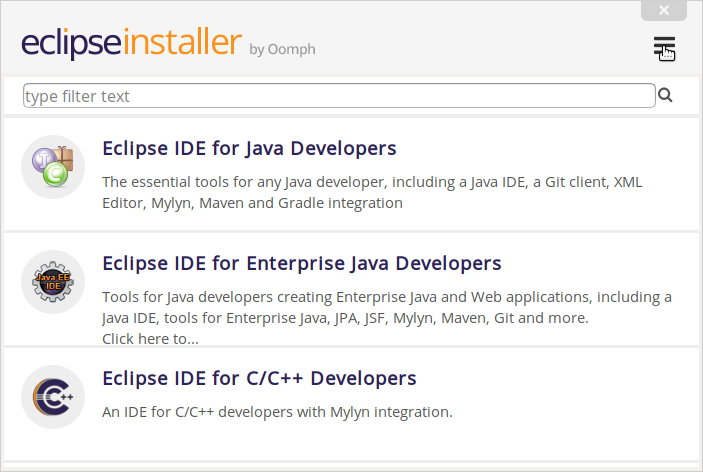Expand description via 'Click here to...' link
703x472 pixels.
[150, 339]
